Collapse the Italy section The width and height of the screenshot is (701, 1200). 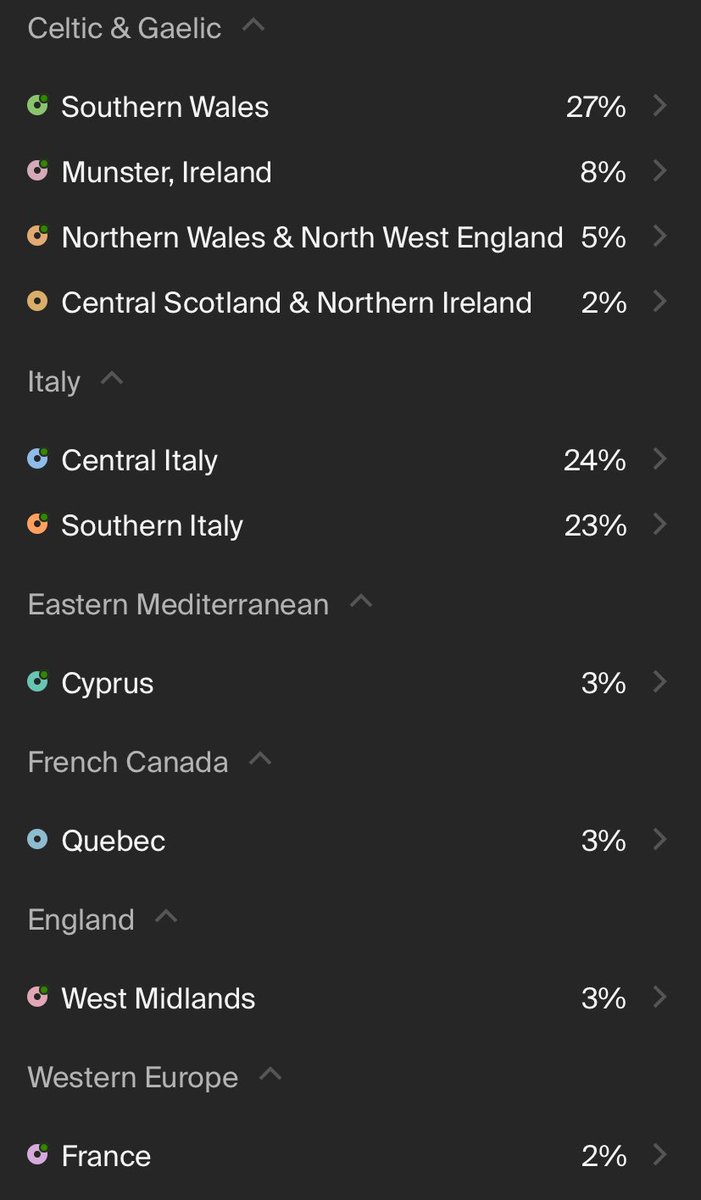tap(112, 379)
